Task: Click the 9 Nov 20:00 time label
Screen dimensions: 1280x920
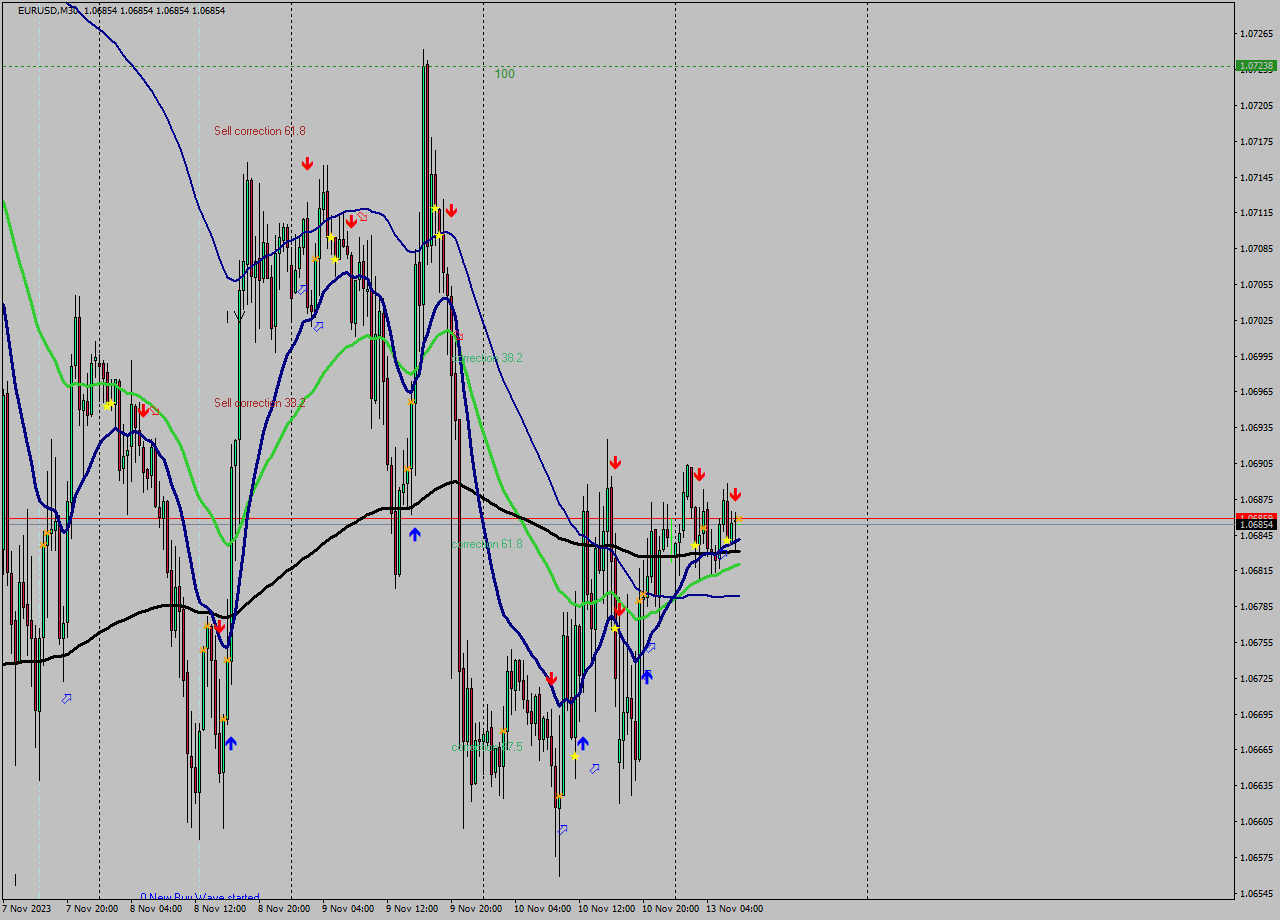Action: pos(476,909)
